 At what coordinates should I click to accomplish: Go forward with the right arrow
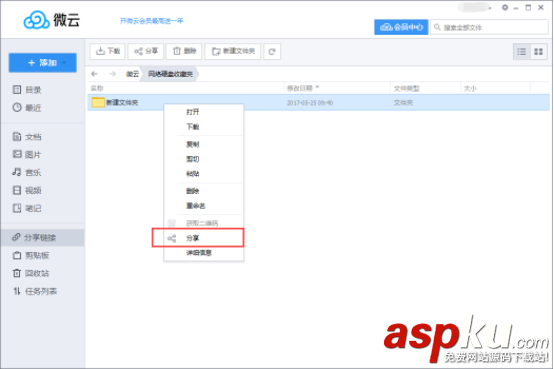tap(113, 74)
